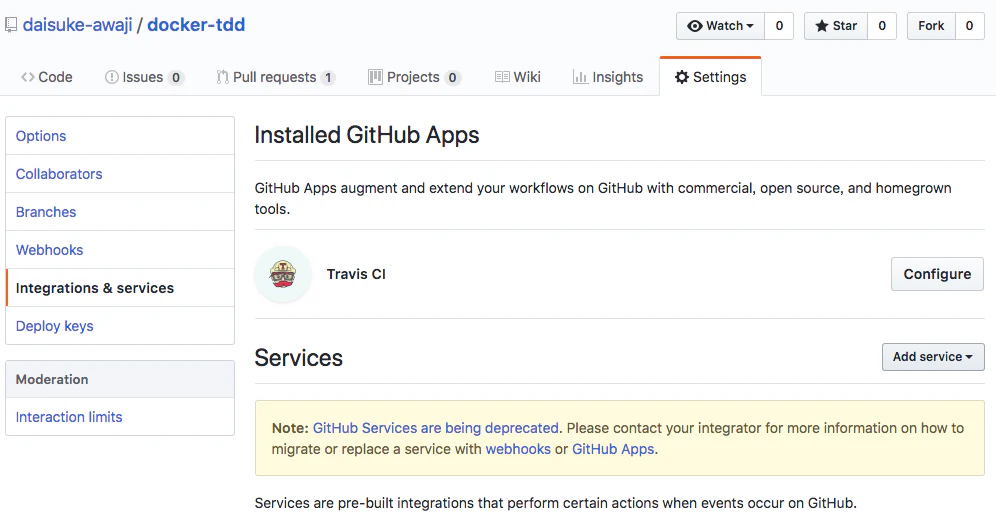This screenshot has height=530, width=996.
Task: Go to the Pull requests tab
Action: click(276, 77)
